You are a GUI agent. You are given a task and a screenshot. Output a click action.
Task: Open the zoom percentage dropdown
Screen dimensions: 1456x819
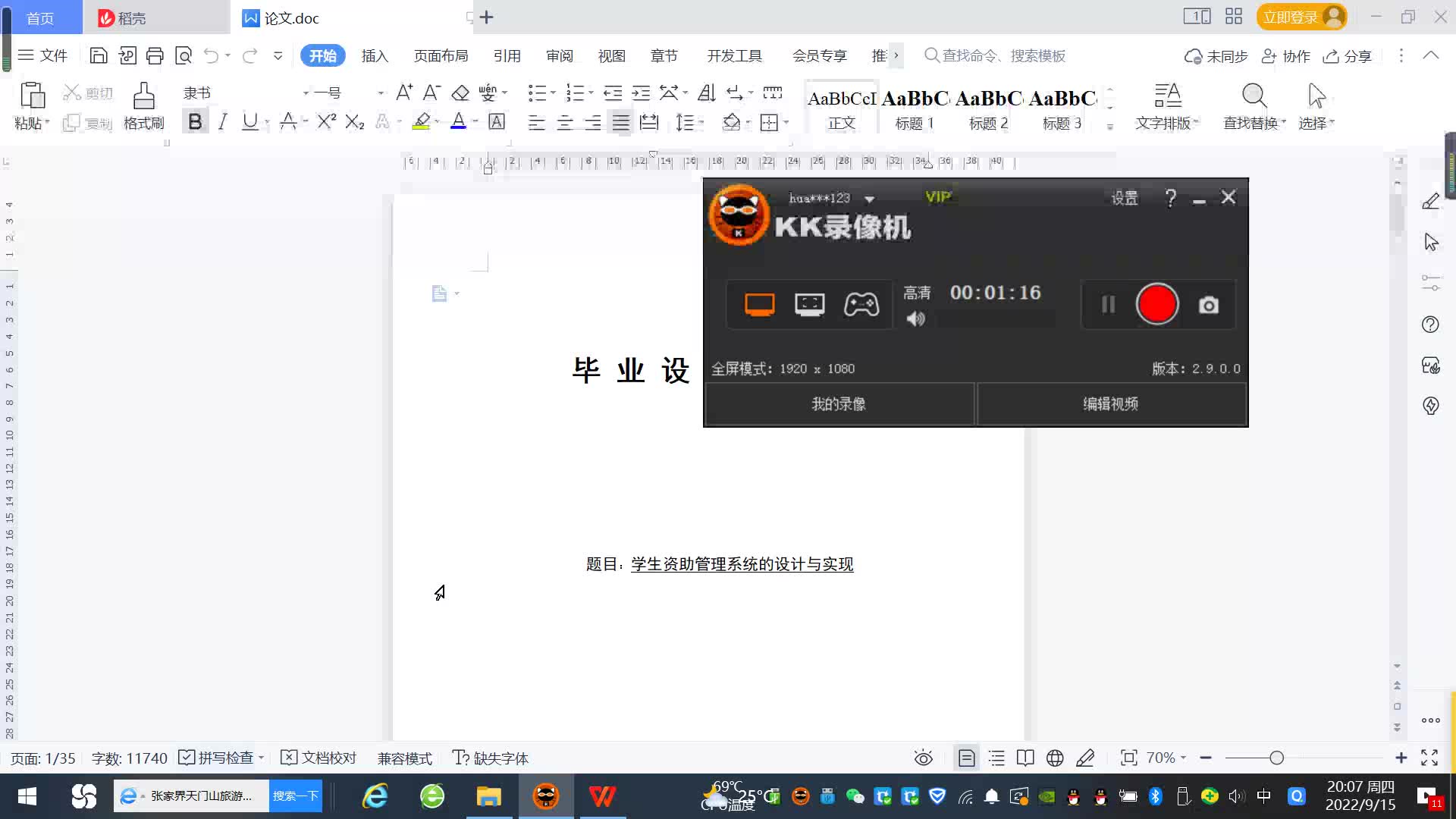coord(1183,758)
